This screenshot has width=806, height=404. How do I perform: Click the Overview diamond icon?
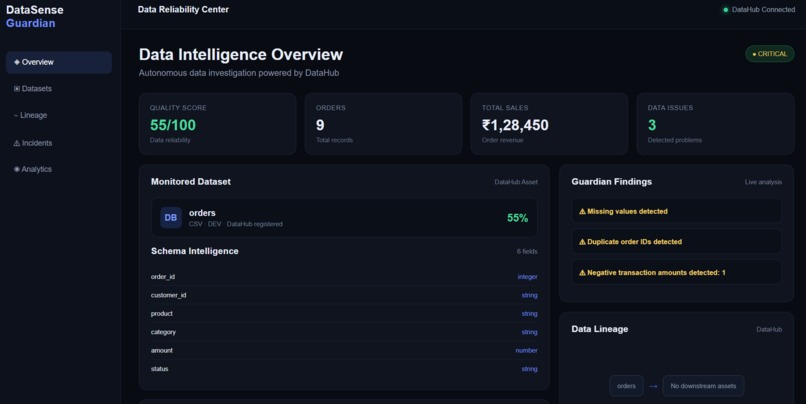click(x=17, y=62)
